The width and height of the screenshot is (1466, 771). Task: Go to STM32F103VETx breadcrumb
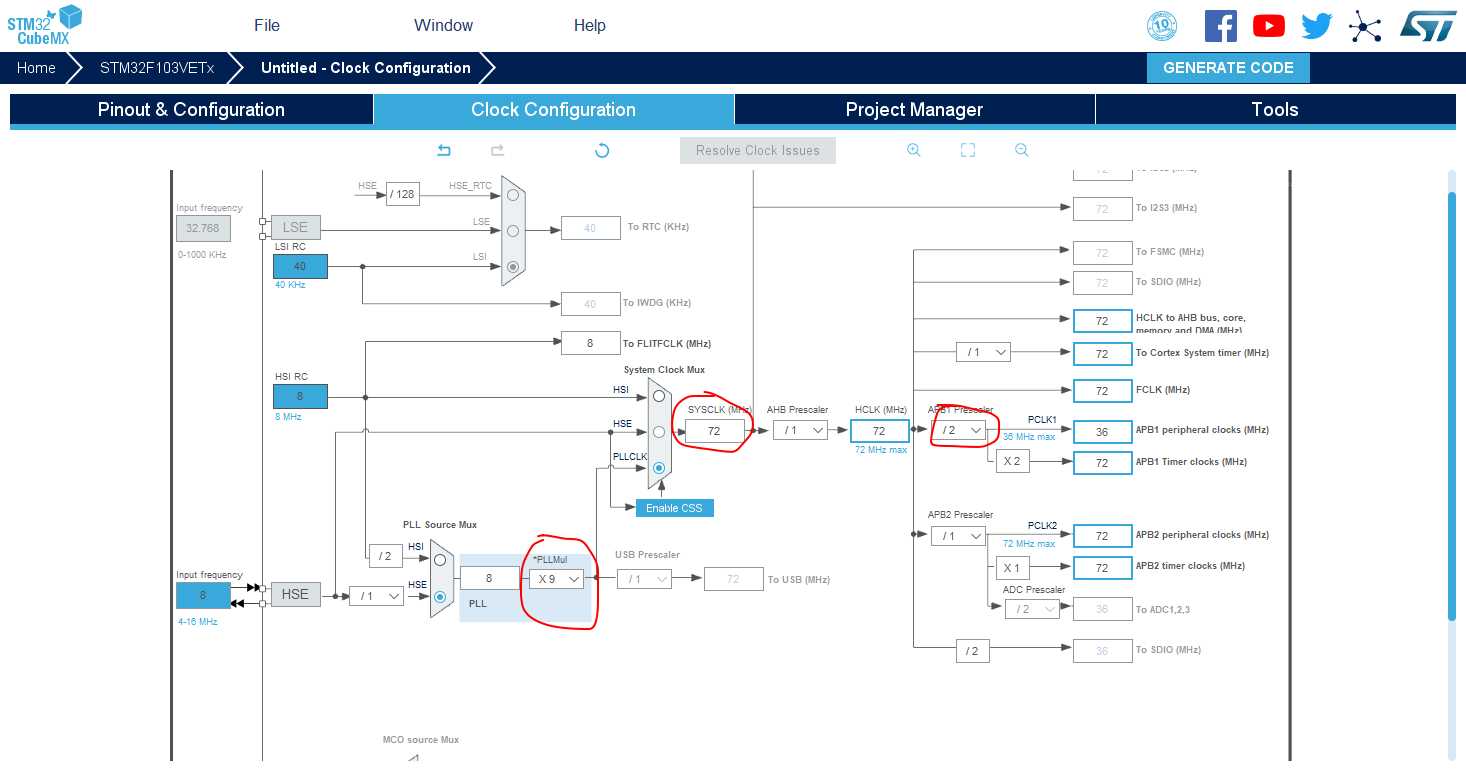point(157,68)
